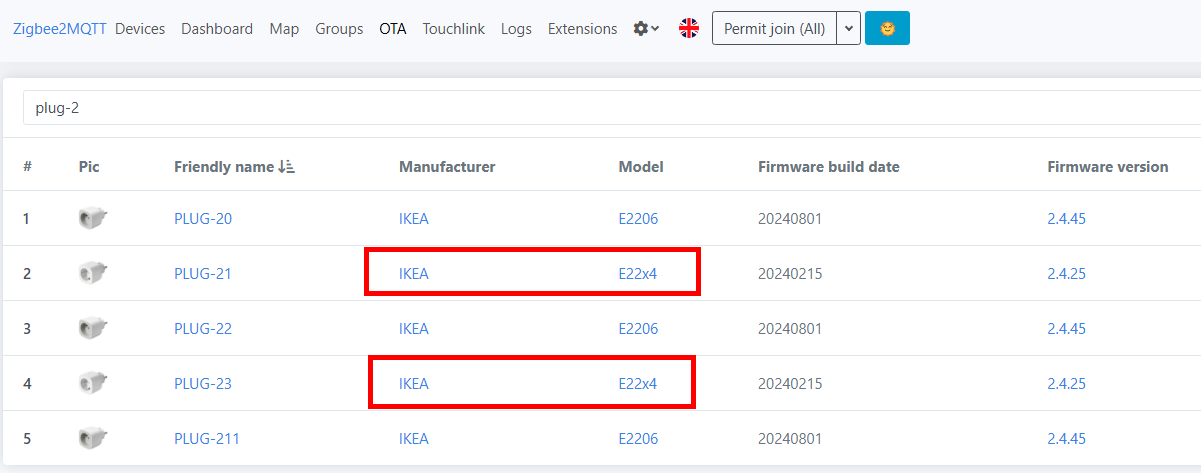Open the Zigbee2MQTT home link
Image resolution: width=1201 pixels, height=473 pixels.
[60, 29]
